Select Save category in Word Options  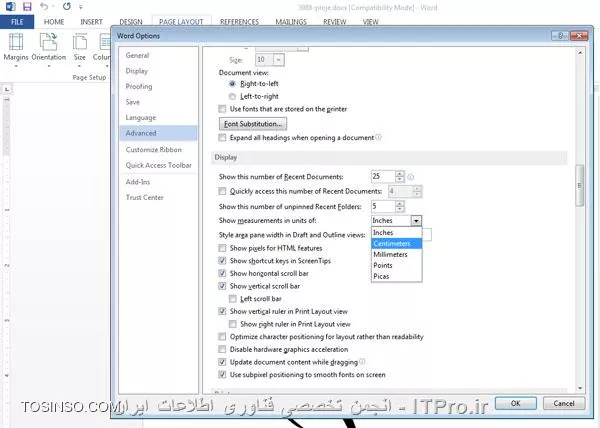tap(158, 102)
